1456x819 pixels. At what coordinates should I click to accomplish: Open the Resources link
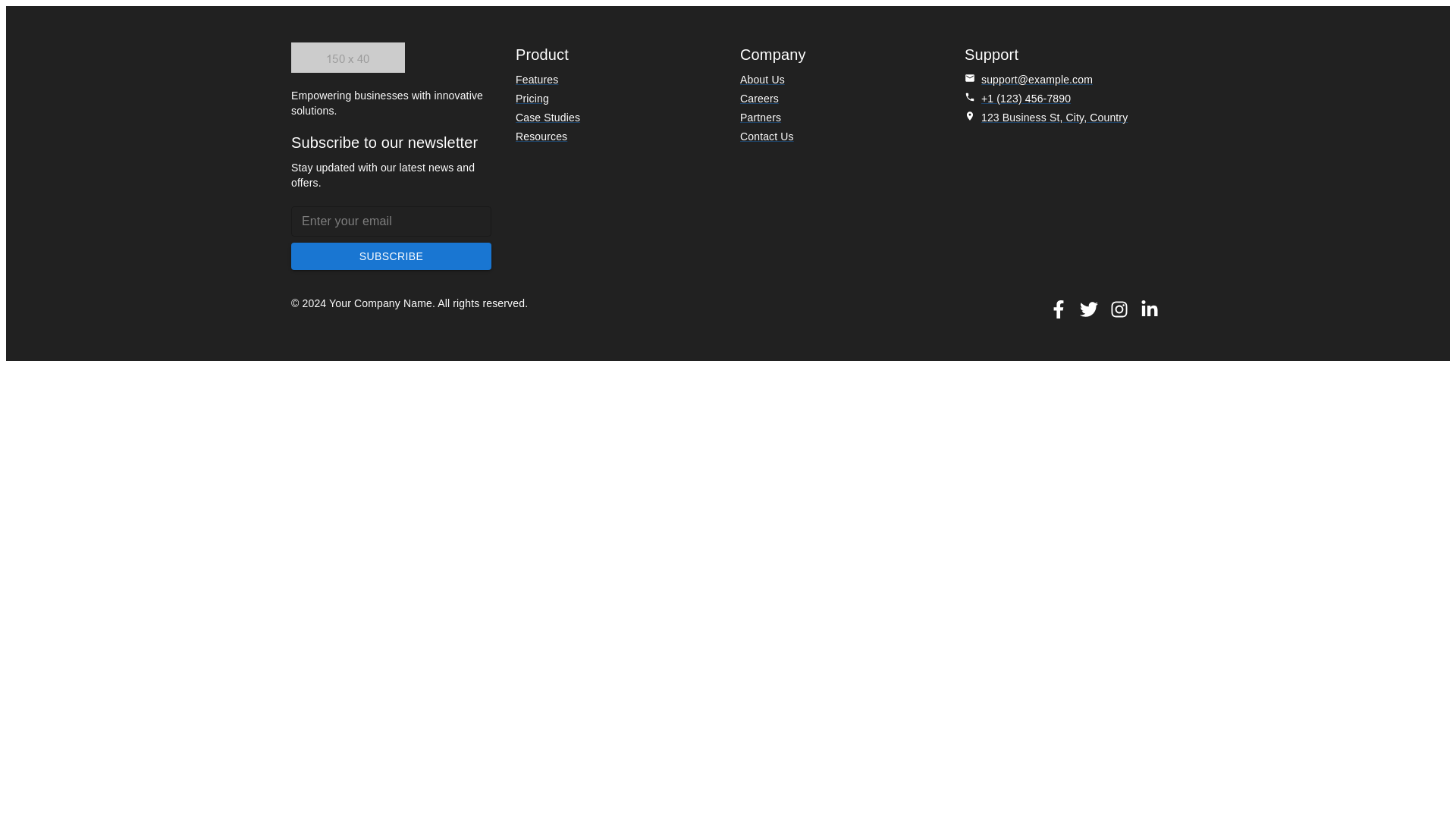pyautogui.click(x=541, y=136)
